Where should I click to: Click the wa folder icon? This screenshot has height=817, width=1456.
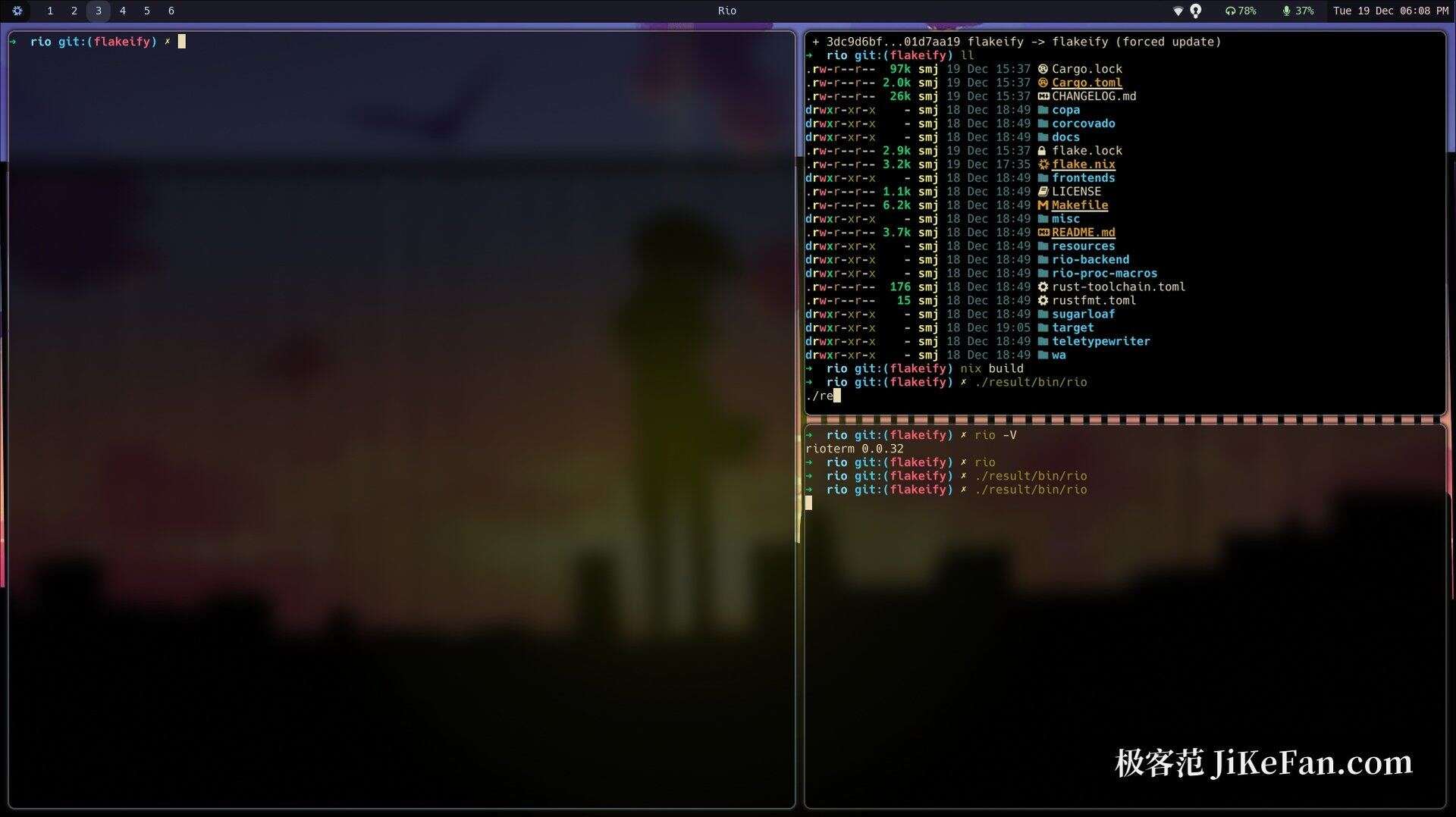[1043, 355]
